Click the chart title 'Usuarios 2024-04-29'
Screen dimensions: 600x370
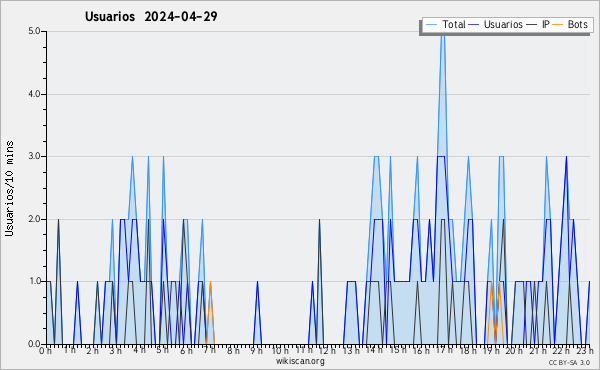(x=151, y=16)
